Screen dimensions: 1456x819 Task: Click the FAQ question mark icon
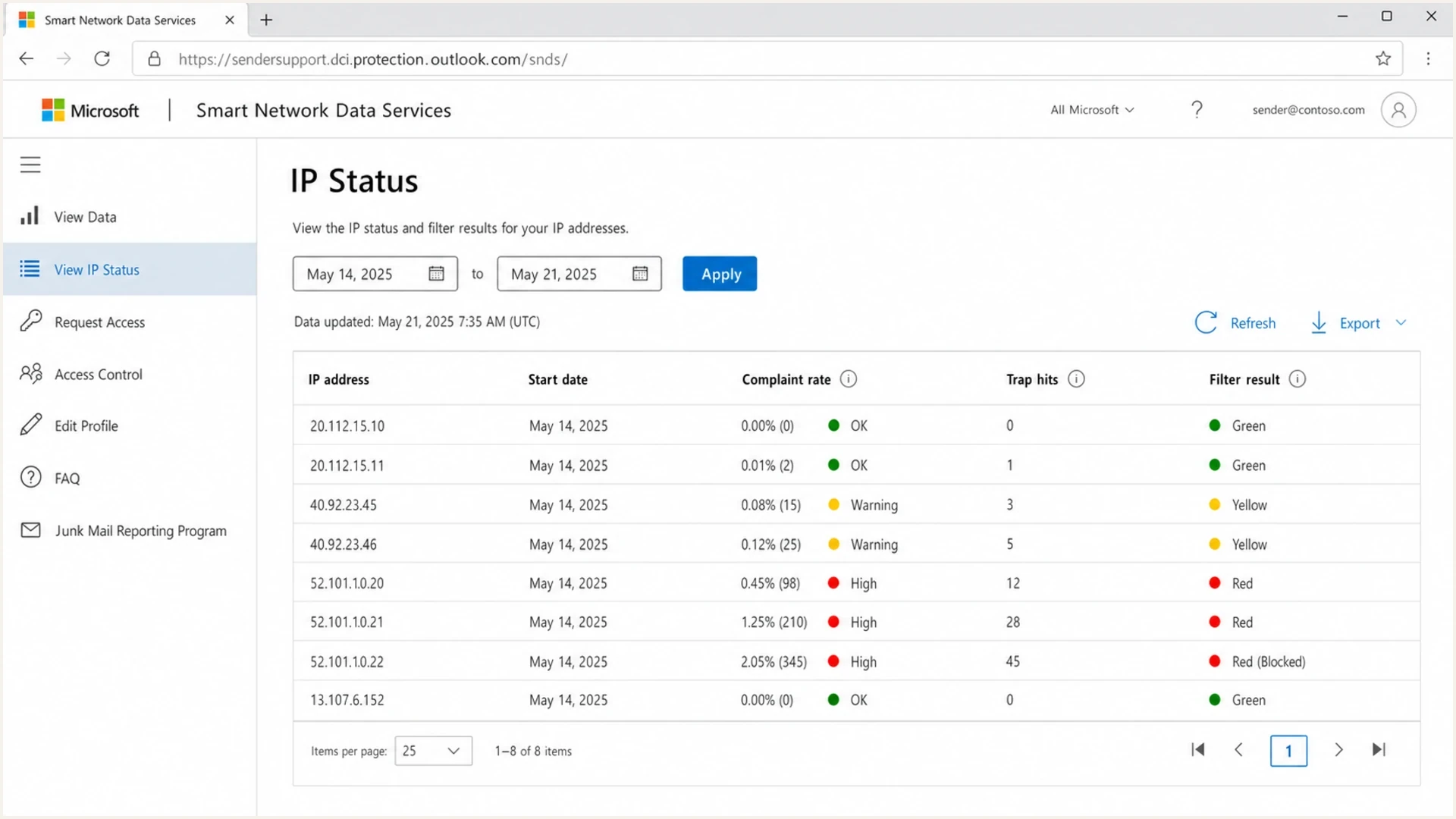(30, 477)
